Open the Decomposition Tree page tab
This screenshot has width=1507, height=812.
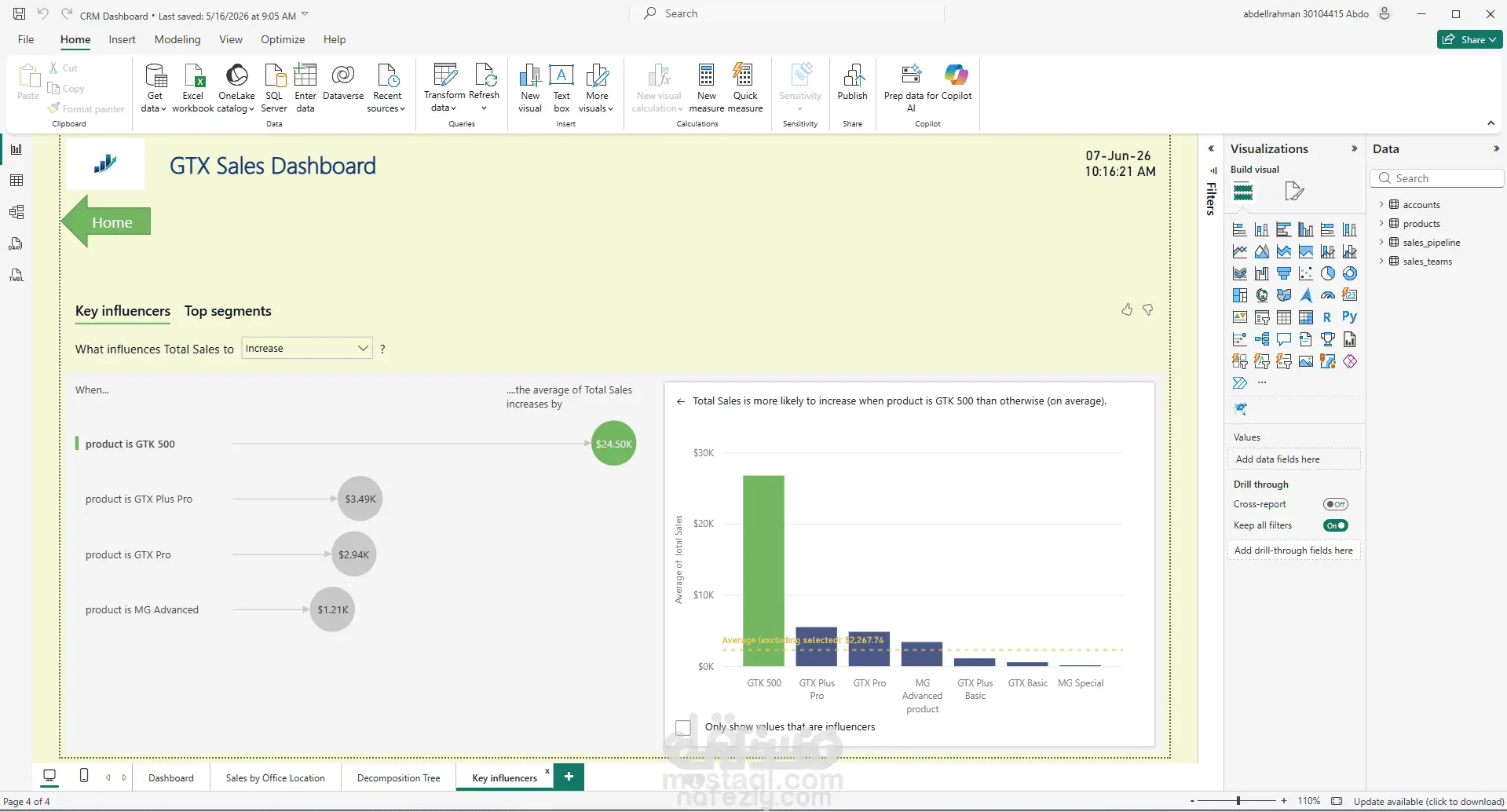point(398,778)
